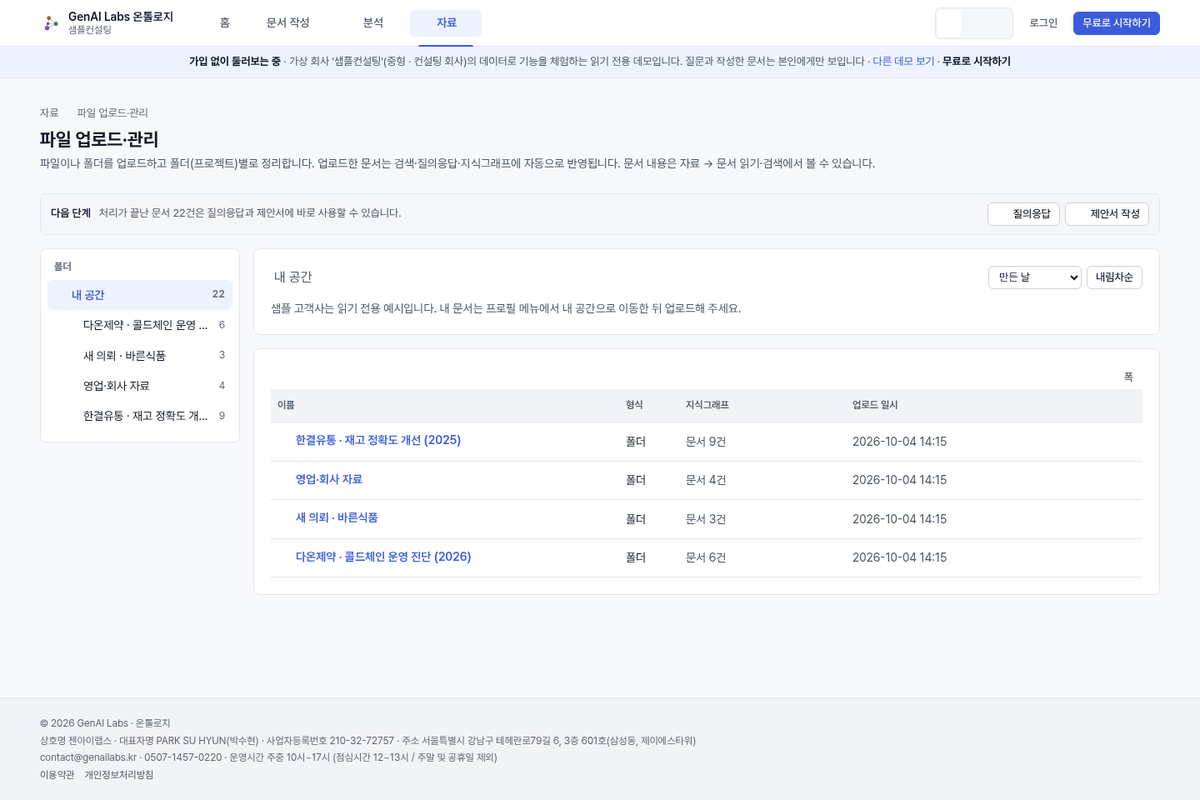The width and height of the screenshot is (1200, 800).
Task: Click the 문서 9건 cell
Action: click(x=706, y=441)
